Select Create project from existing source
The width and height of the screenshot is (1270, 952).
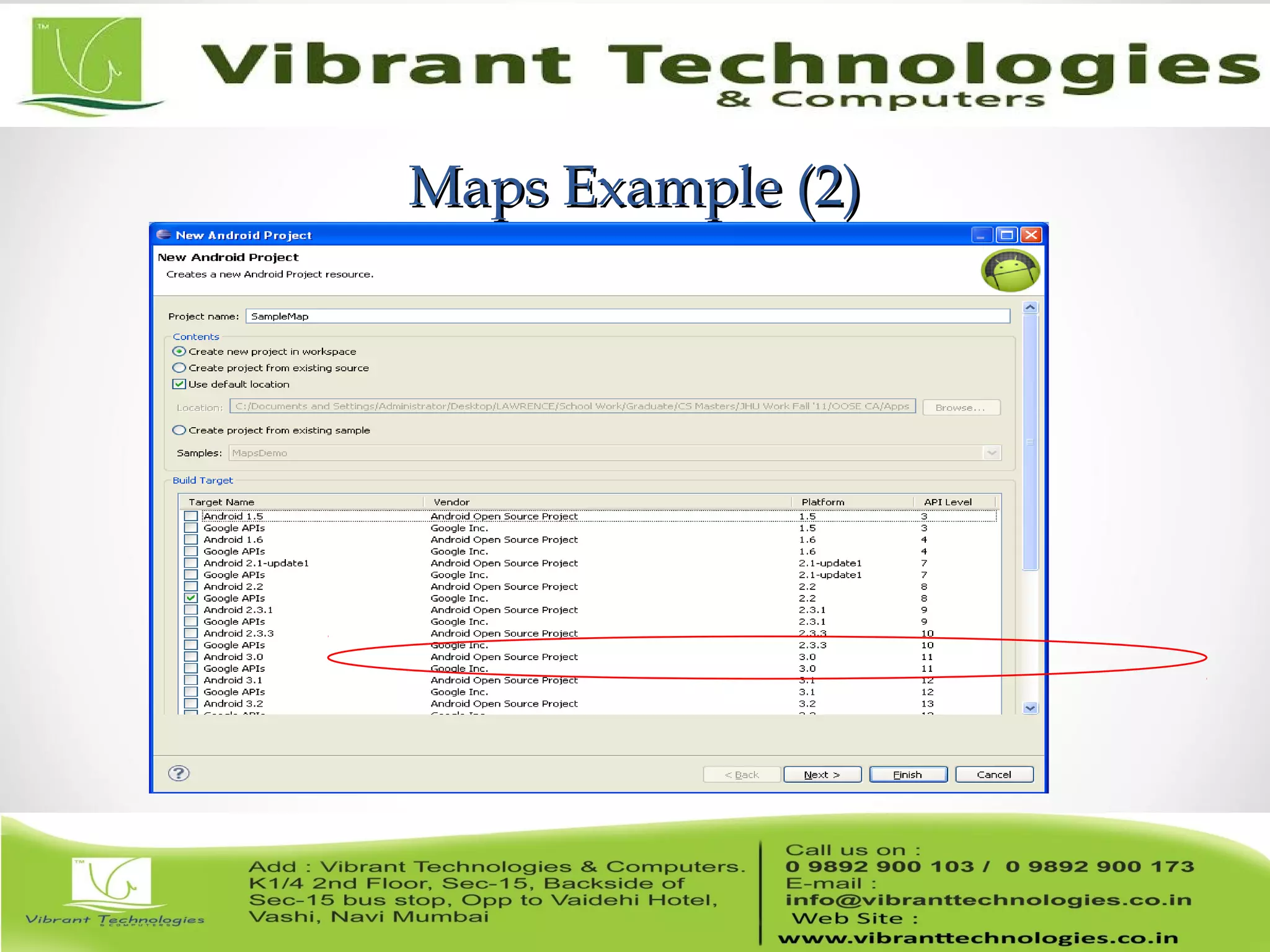pos(179,368)
